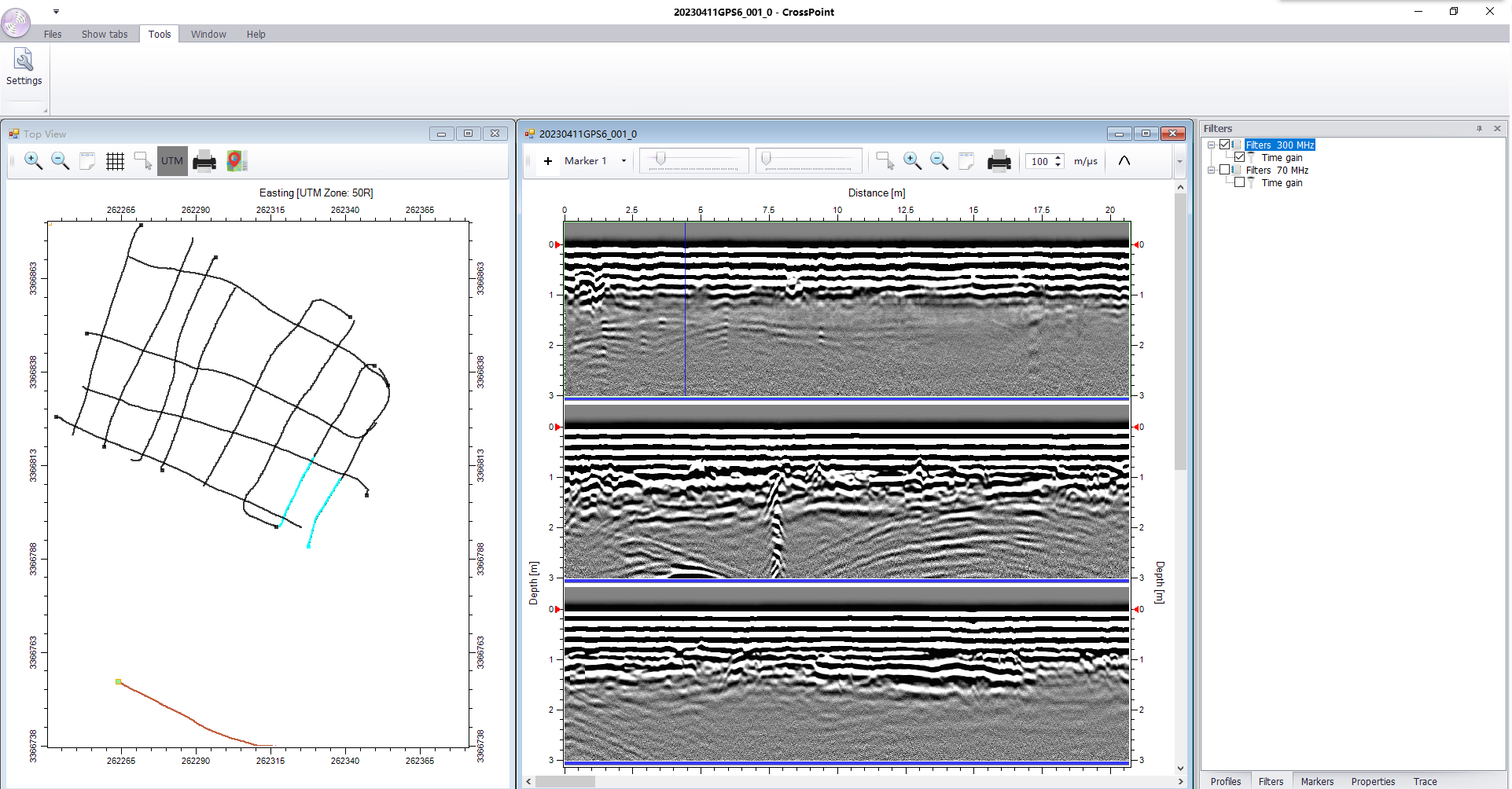Viewport: 1512px width, 789px height.
Task: Select the hyperbola fitting tool
Action: (x=1124, y=161)
